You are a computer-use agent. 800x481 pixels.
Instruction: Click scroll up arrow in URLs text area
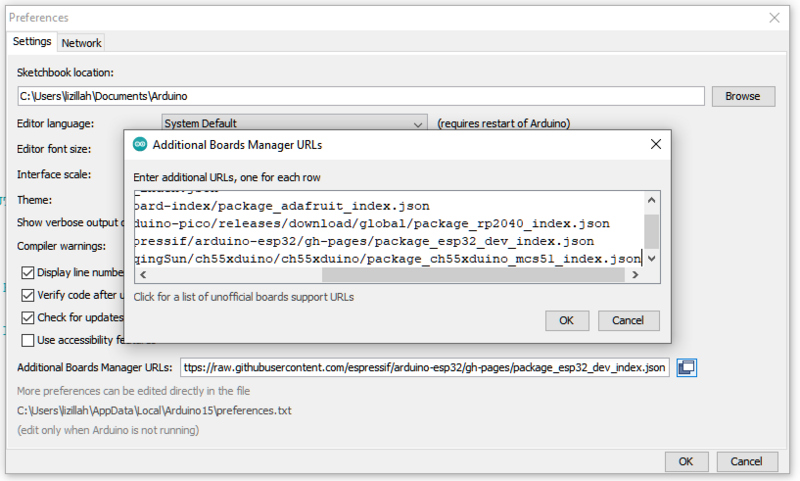tap(652, 200)
